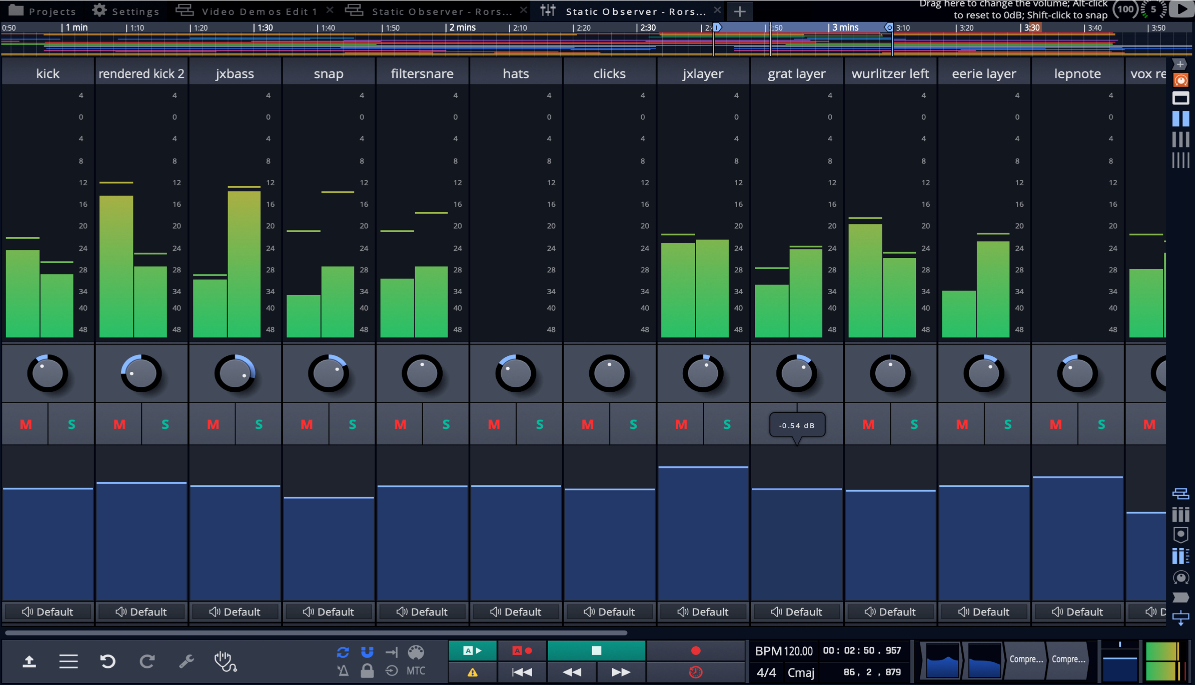Select the four-column narrow strip icon
The height and width of the screenshot is (685, 1195).
1181,160
